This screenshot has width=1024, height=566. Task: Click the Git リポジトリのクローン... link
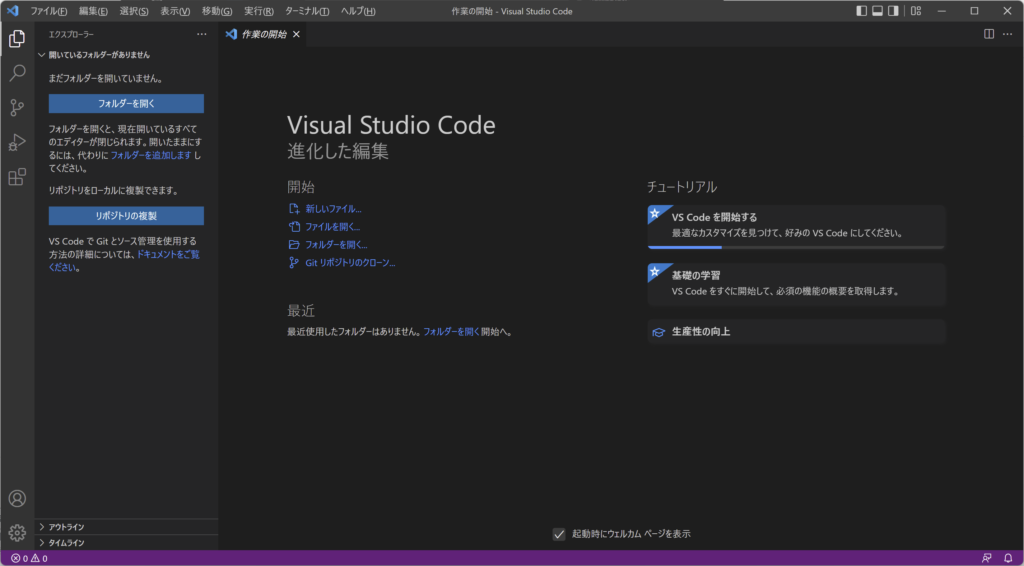coord(351,263)
